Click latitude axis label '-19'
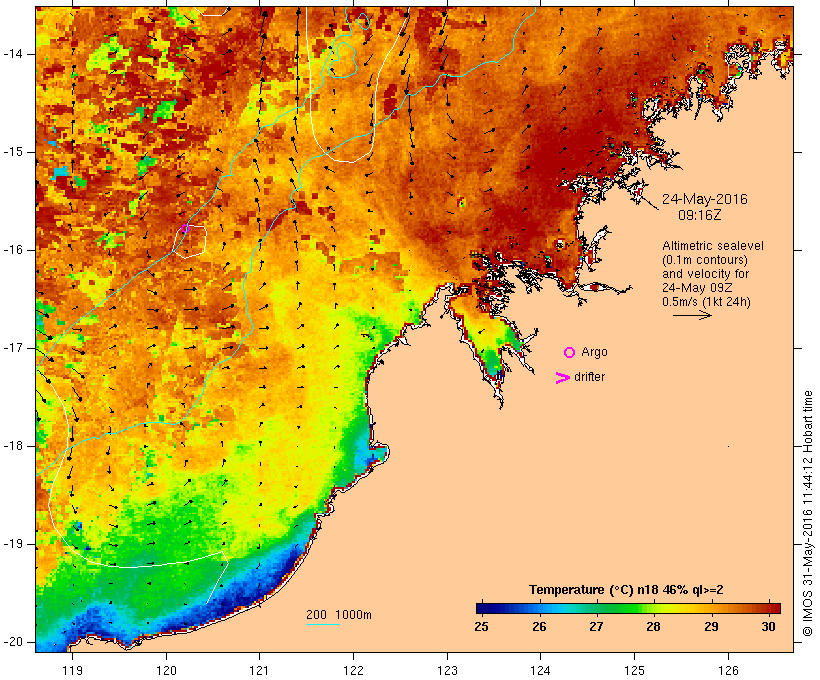This screenshot has width=820, height=680. (12, 544)
